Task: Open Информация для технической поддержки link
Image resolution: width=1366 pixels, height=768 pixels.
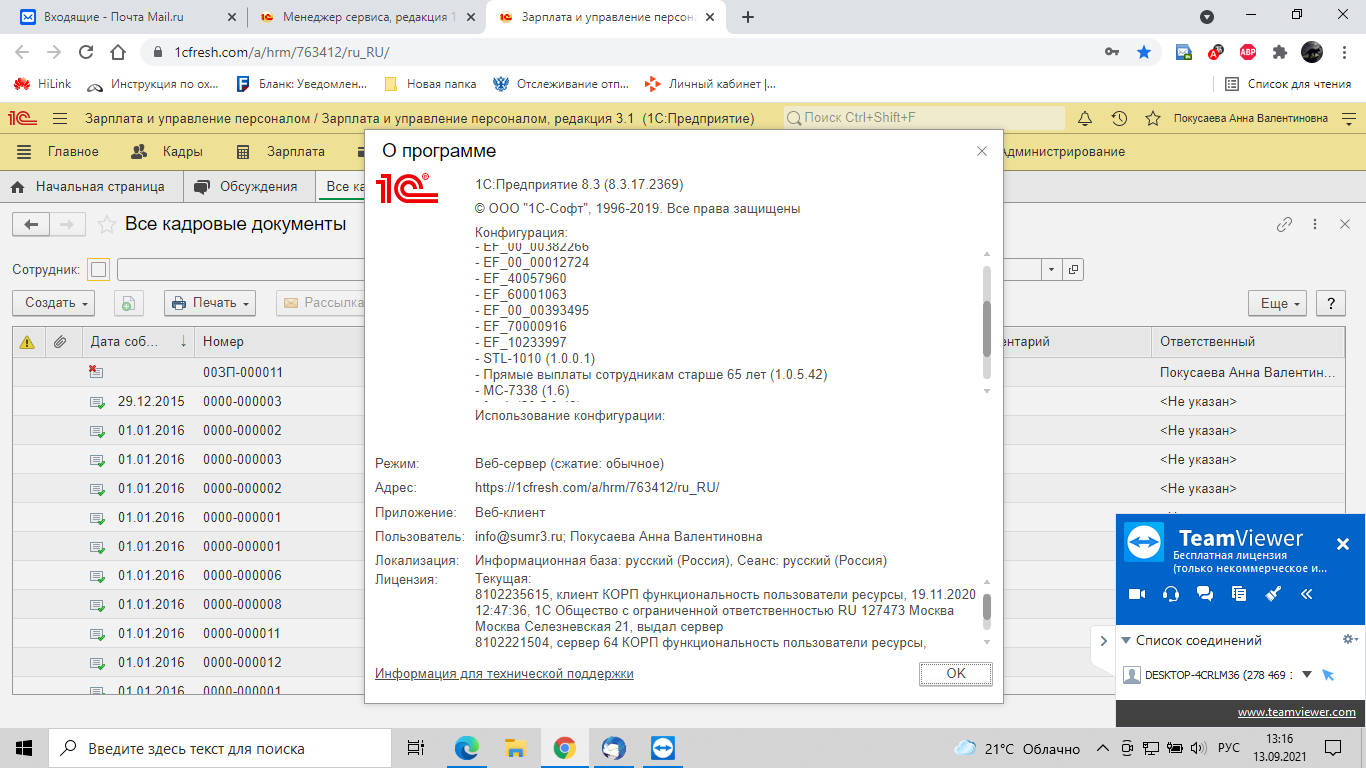Action: click(x=504, y=674)
